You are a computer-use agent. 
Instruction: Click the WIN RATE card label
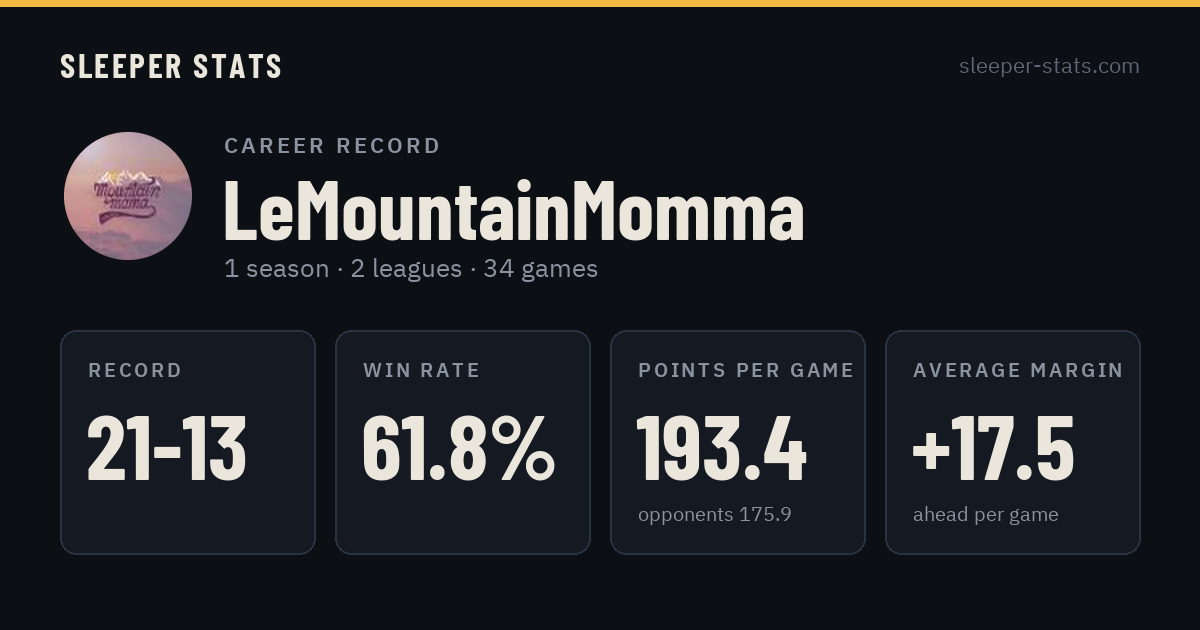[422, 371]
